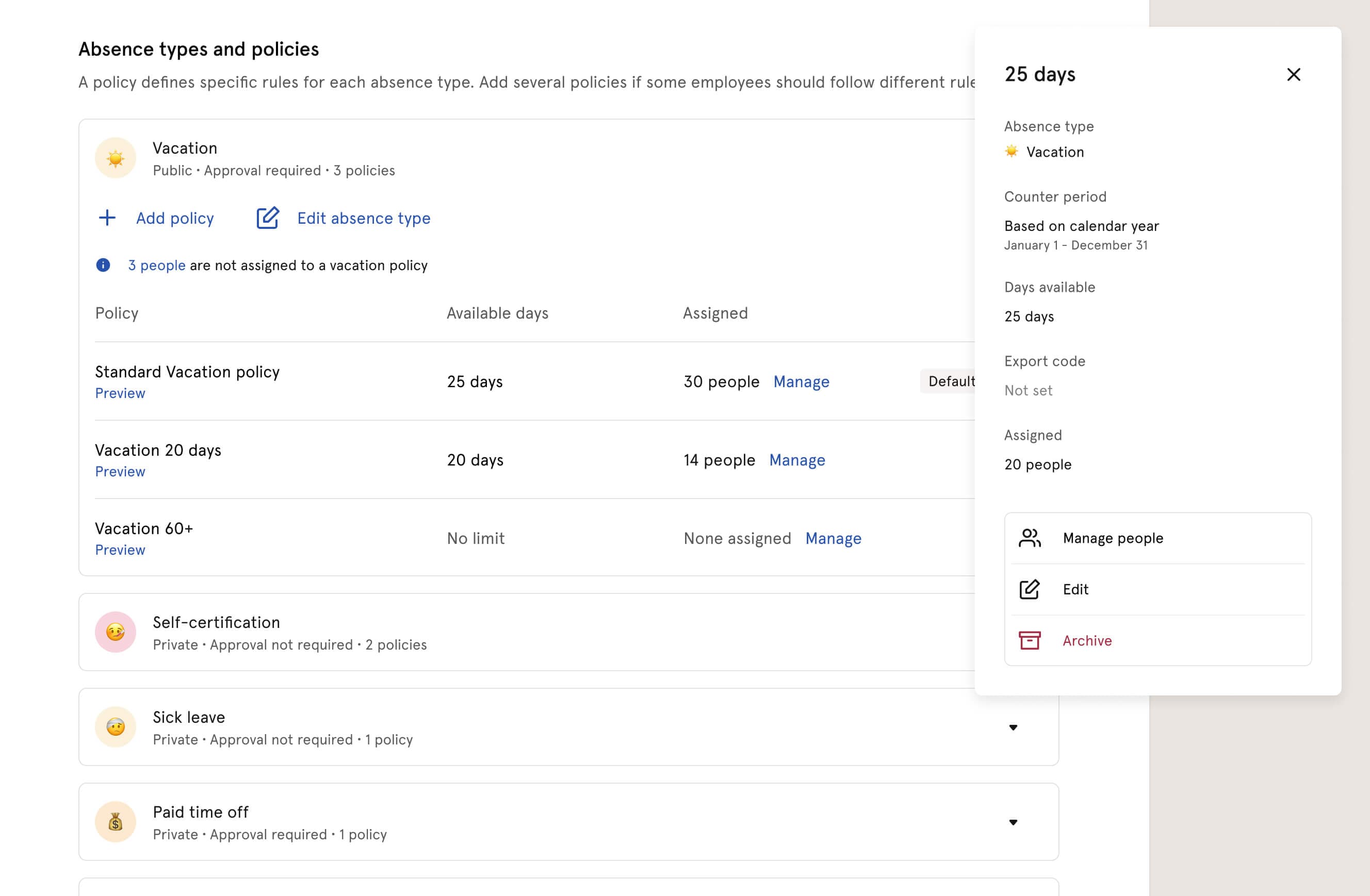This screenshot has width=1370, height=896.
Task: Select Manage people in the panel menu
Action: click(1112, 538)
